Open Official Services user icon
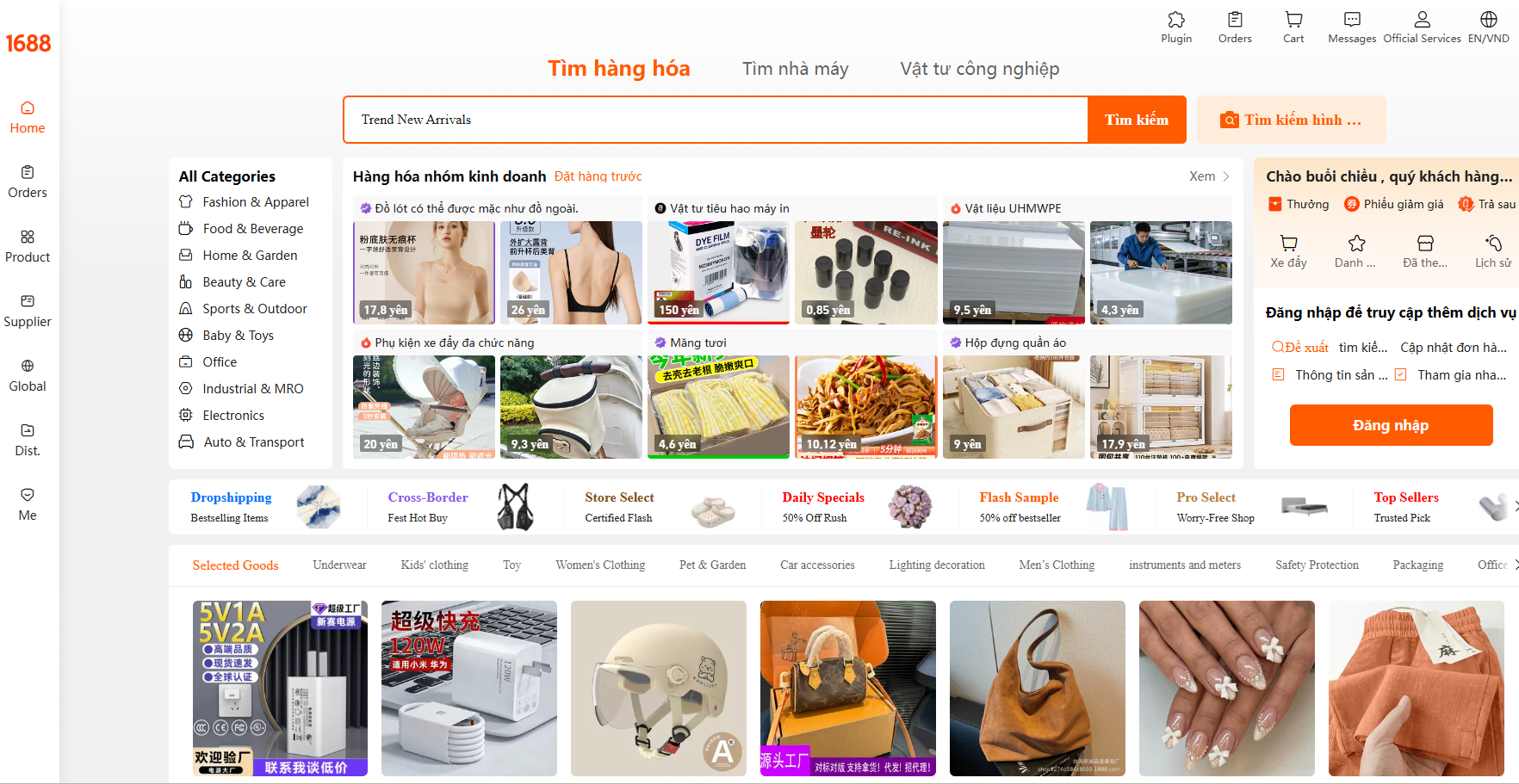The image size is (1519, 784). (x=1422, y=20)
